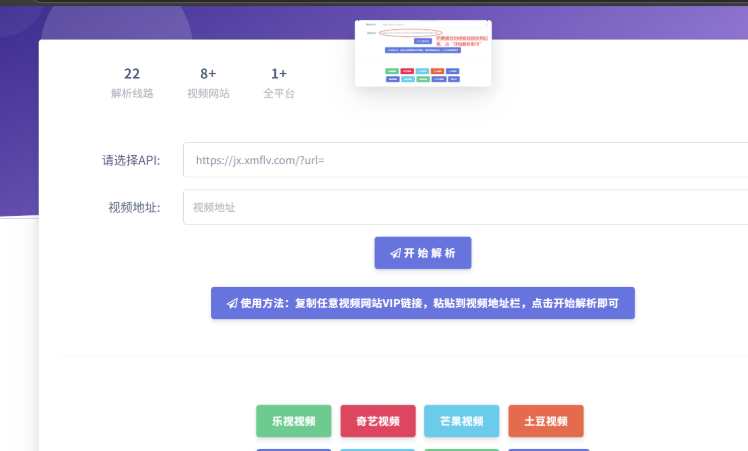Click the 请选择API label
This screenshot has width=748, height=451.
(131, 160)
